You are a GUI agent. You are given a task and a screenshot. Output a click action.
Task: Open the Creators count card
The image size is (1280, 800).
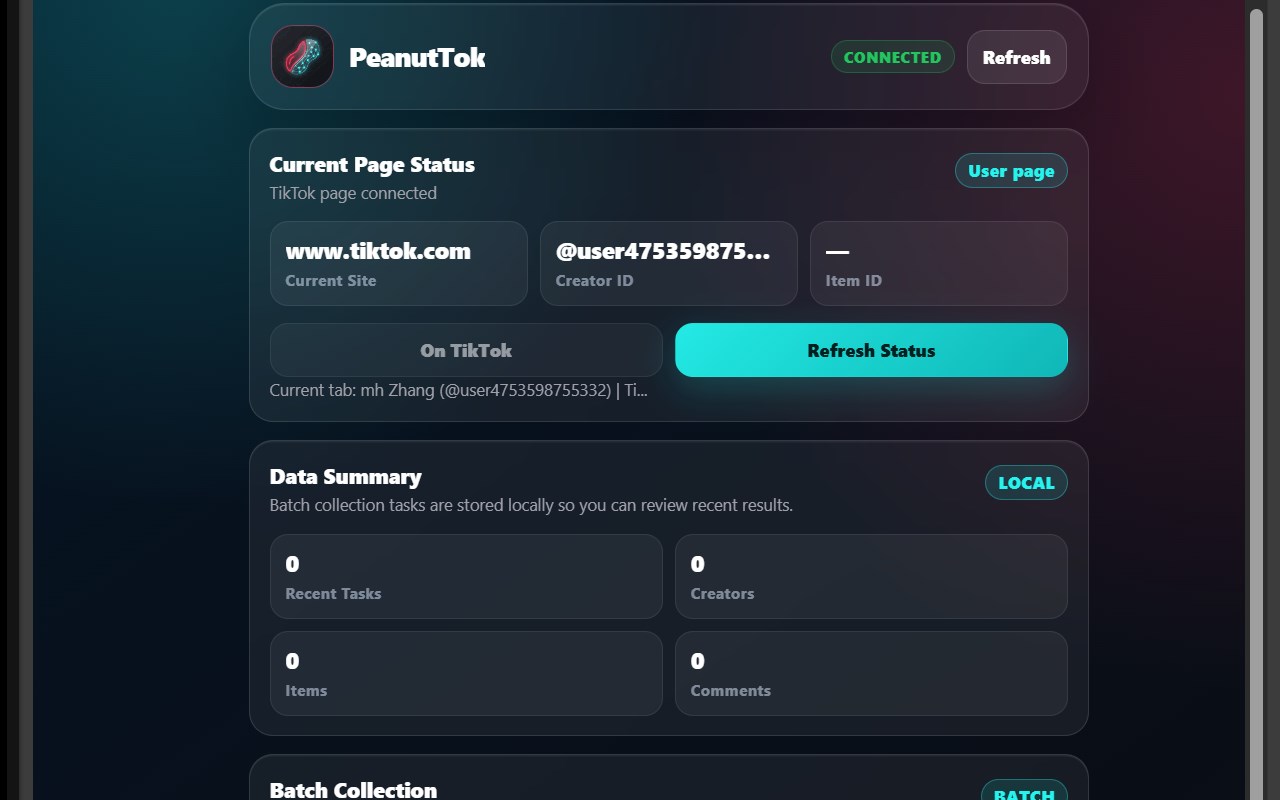click(871, 576)
